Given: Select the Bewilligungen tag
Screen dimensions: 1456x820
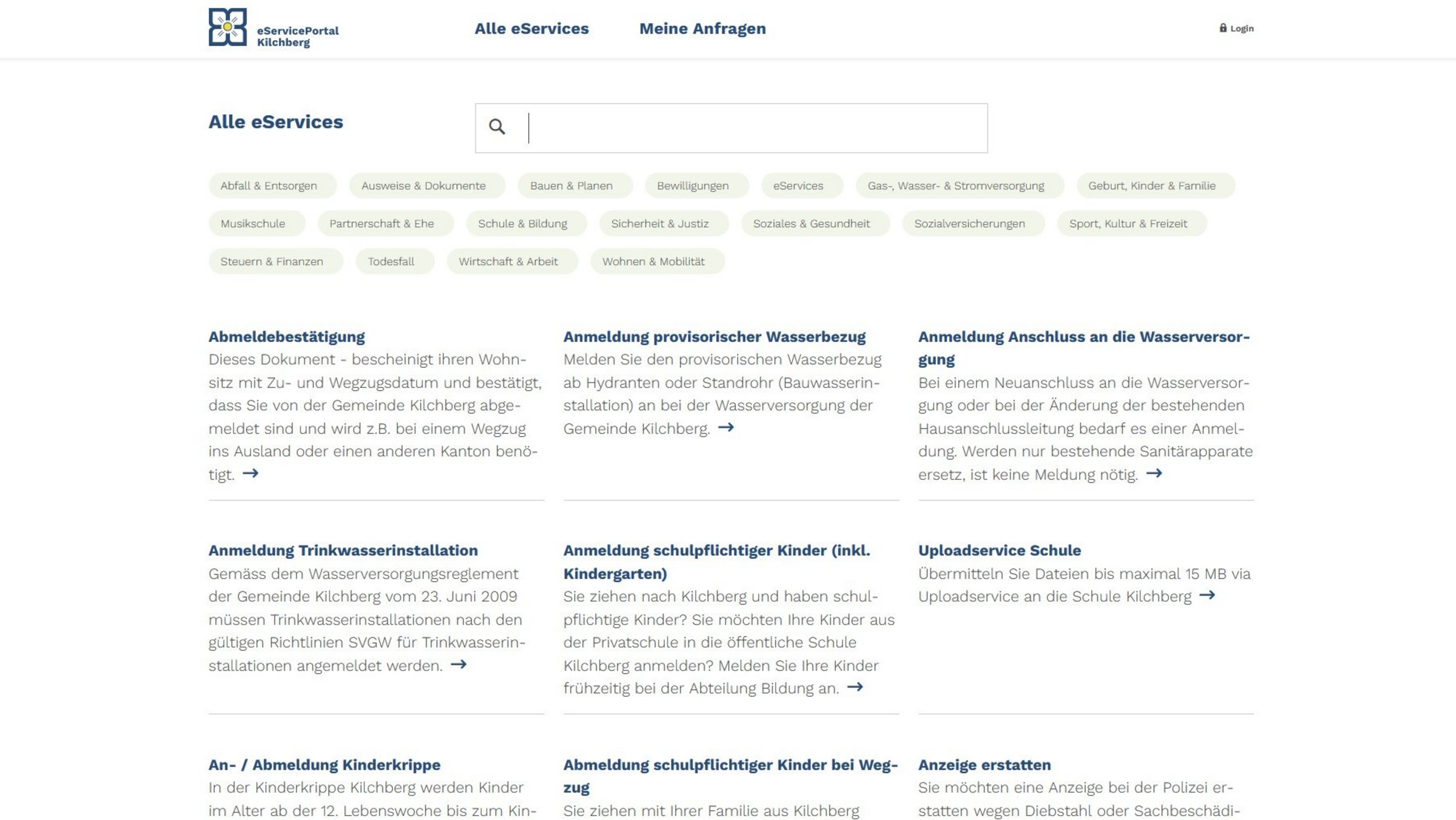Looking at the screenshot, I should (x=697, y=185).
